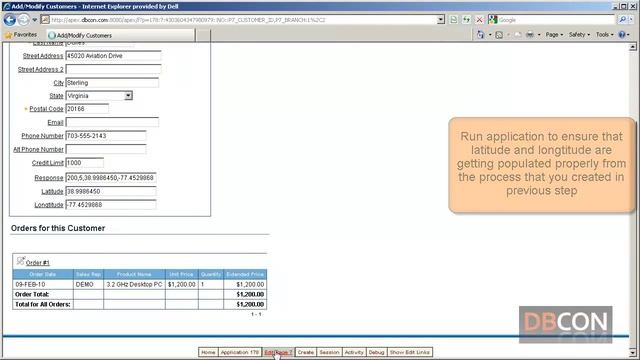Click the Credit Limit field
This screenshot has height=360, width=640.
[x=84, y=163]
